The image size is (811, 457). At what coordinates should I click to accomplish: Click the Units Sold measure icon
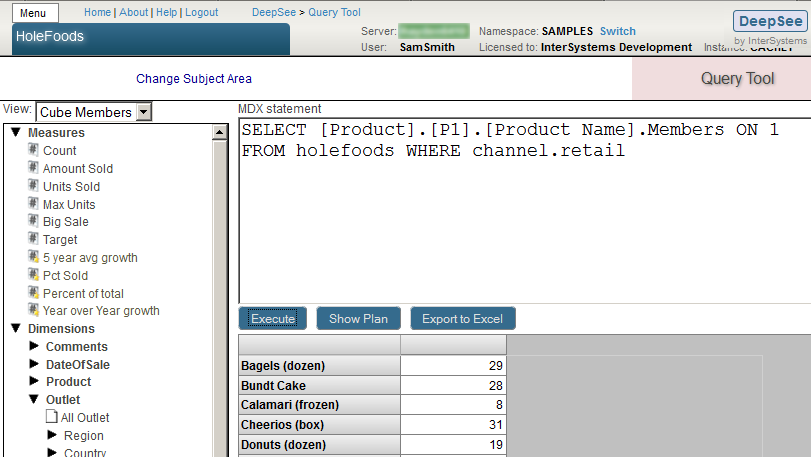(33, 186)
